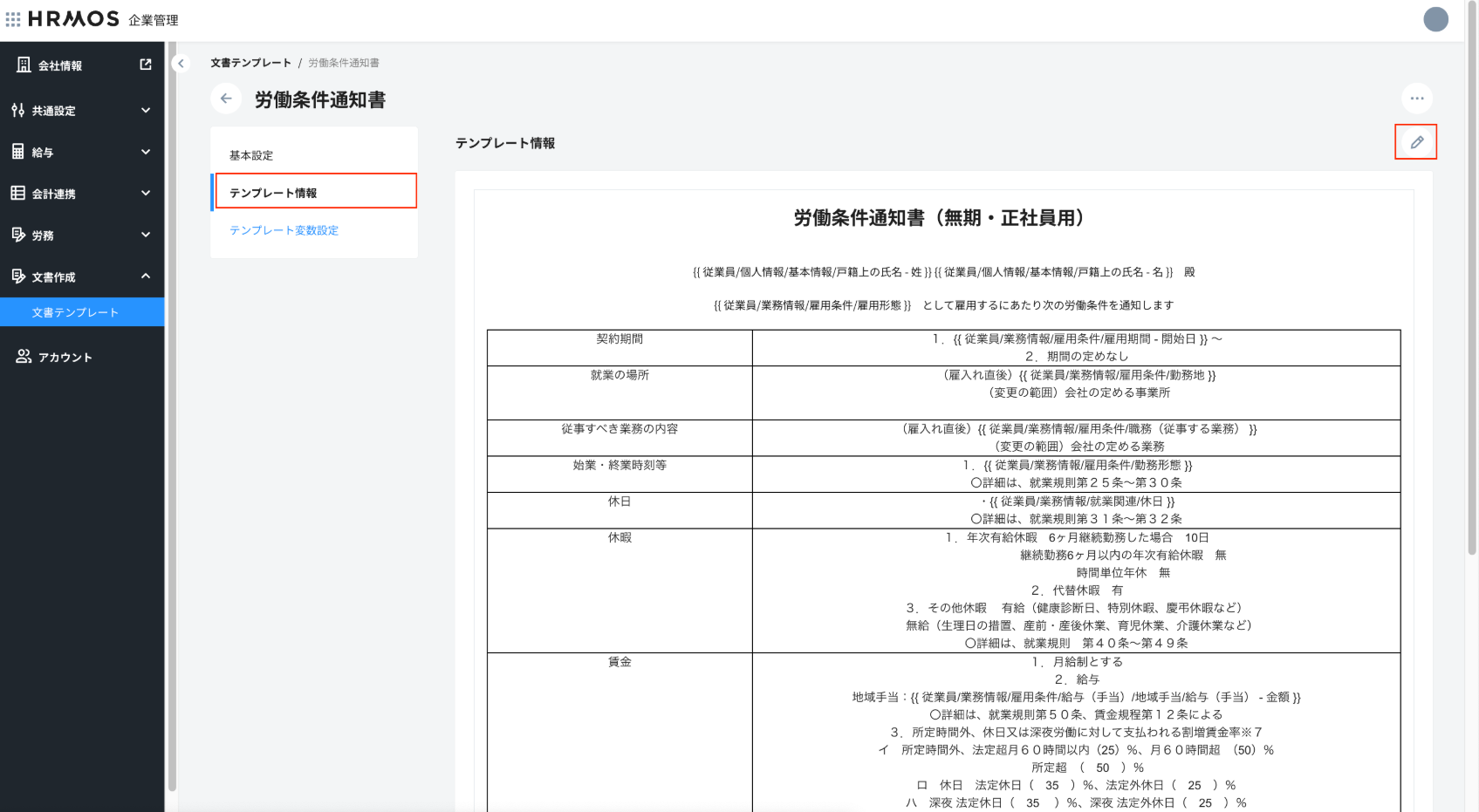The height and width of the screenshot is (812, 1479).
Task: Select 文書テンプレート in sidebar
Action: point(75,312)
